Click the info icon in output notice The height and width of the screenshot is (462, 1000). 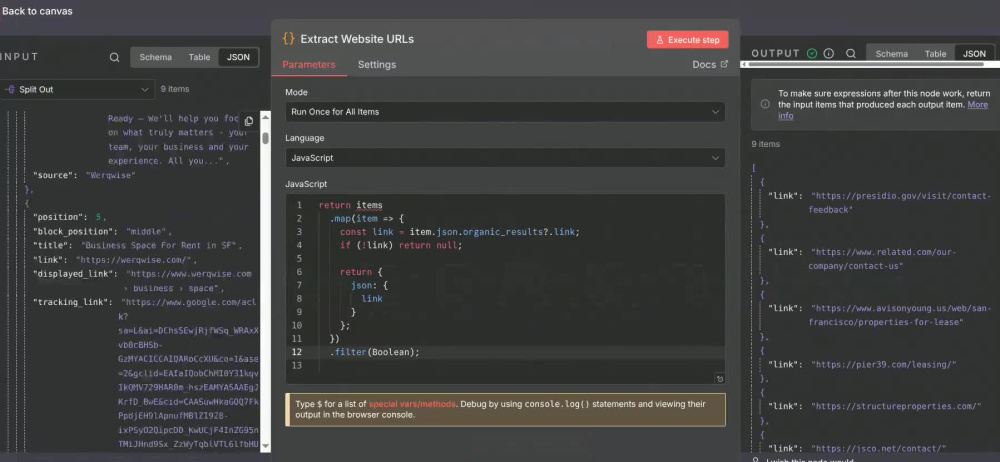click(765, 104)
